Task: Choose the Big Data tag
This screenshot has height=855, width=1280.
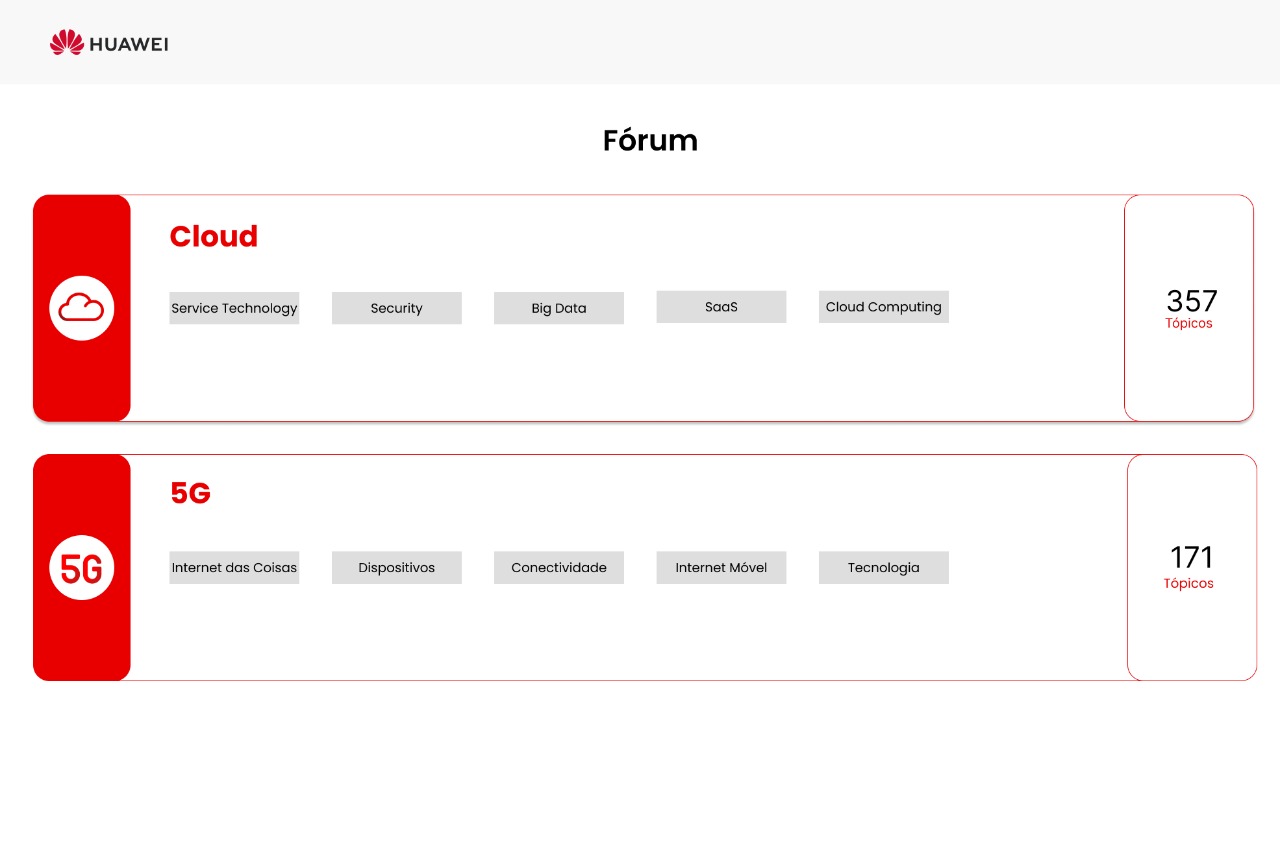Action: (x=559, y=308)
